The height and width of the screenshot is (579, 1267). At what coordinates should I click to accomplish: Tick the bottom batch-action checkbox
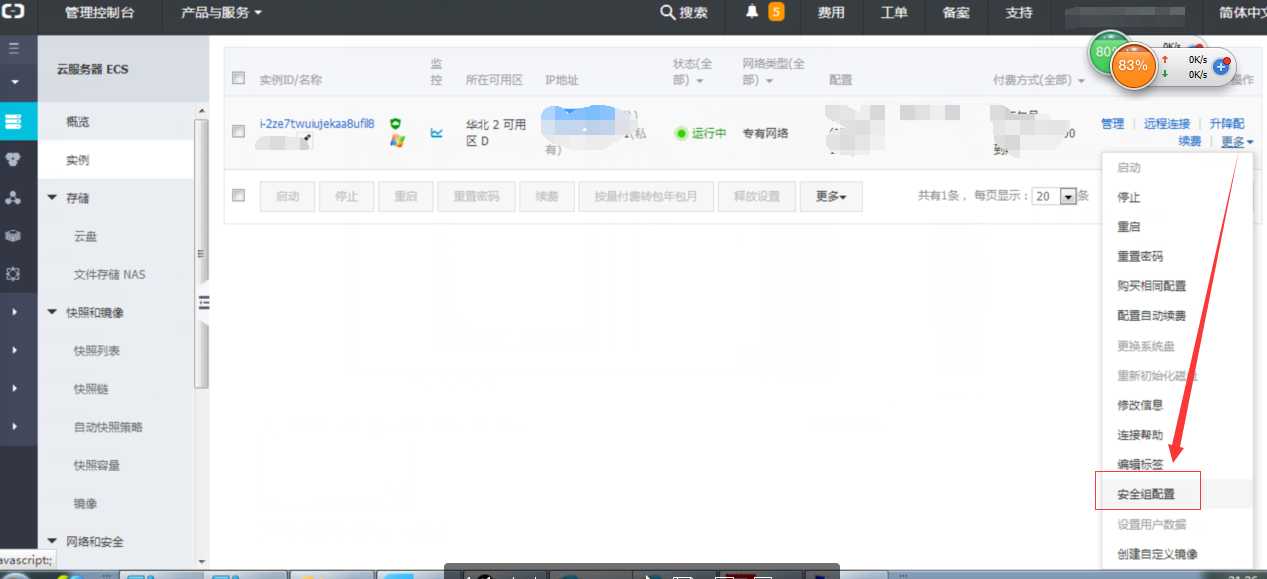(238, 195)
